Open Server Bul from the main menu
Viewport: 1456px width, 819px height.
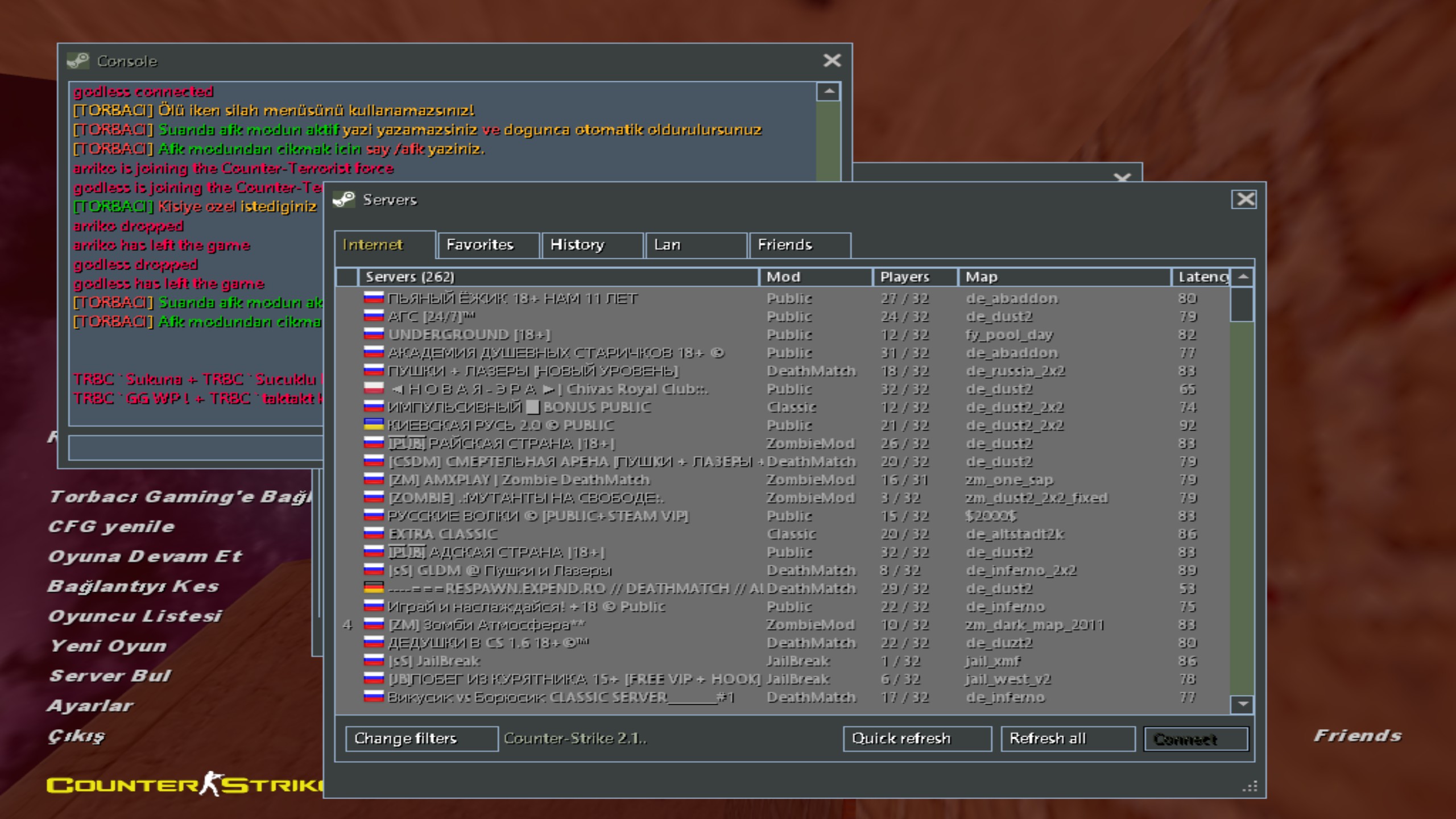click(x=110, y=676)
